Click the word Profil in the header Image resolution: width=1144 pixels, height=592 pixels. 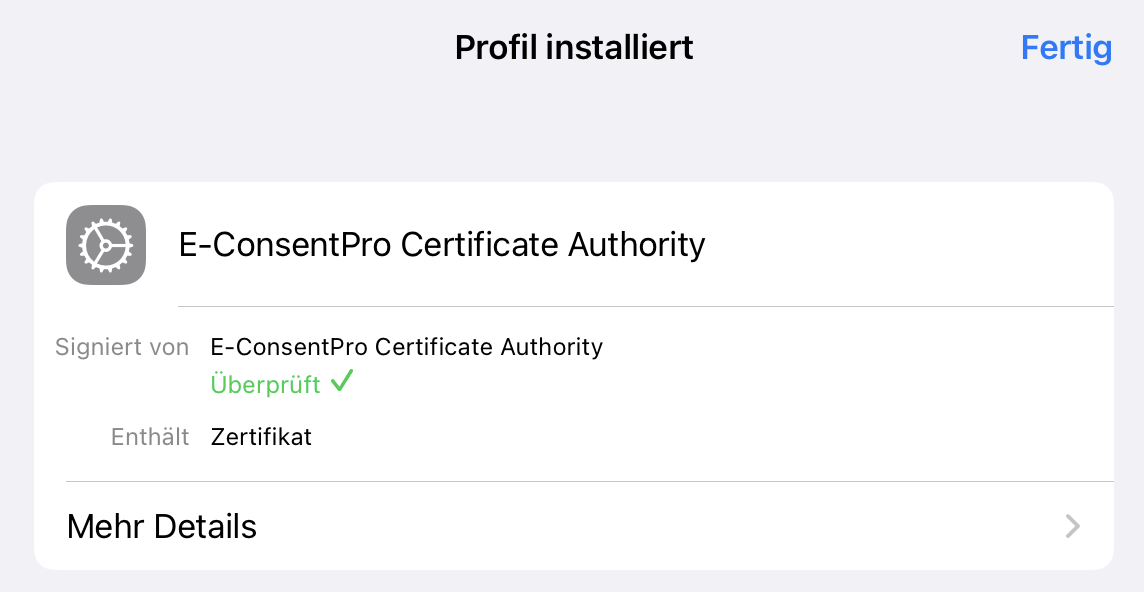[495, 47]
